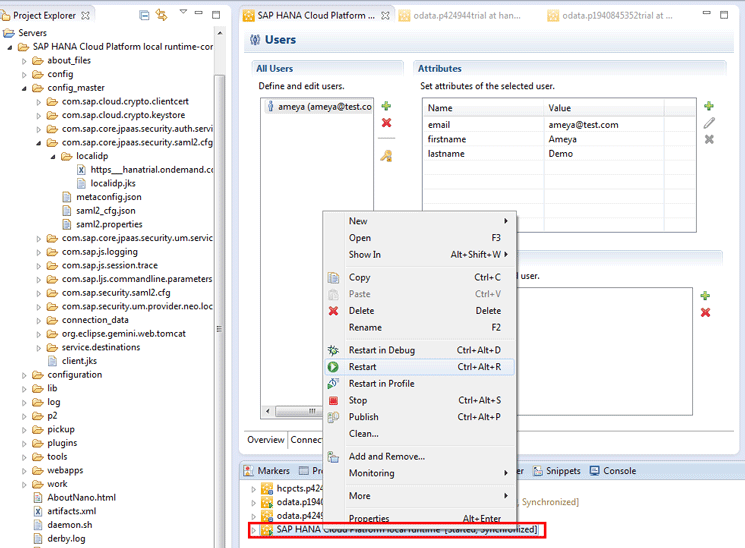Click the Restart in Profile icon

pyautogui.click(x=334, y=384)
